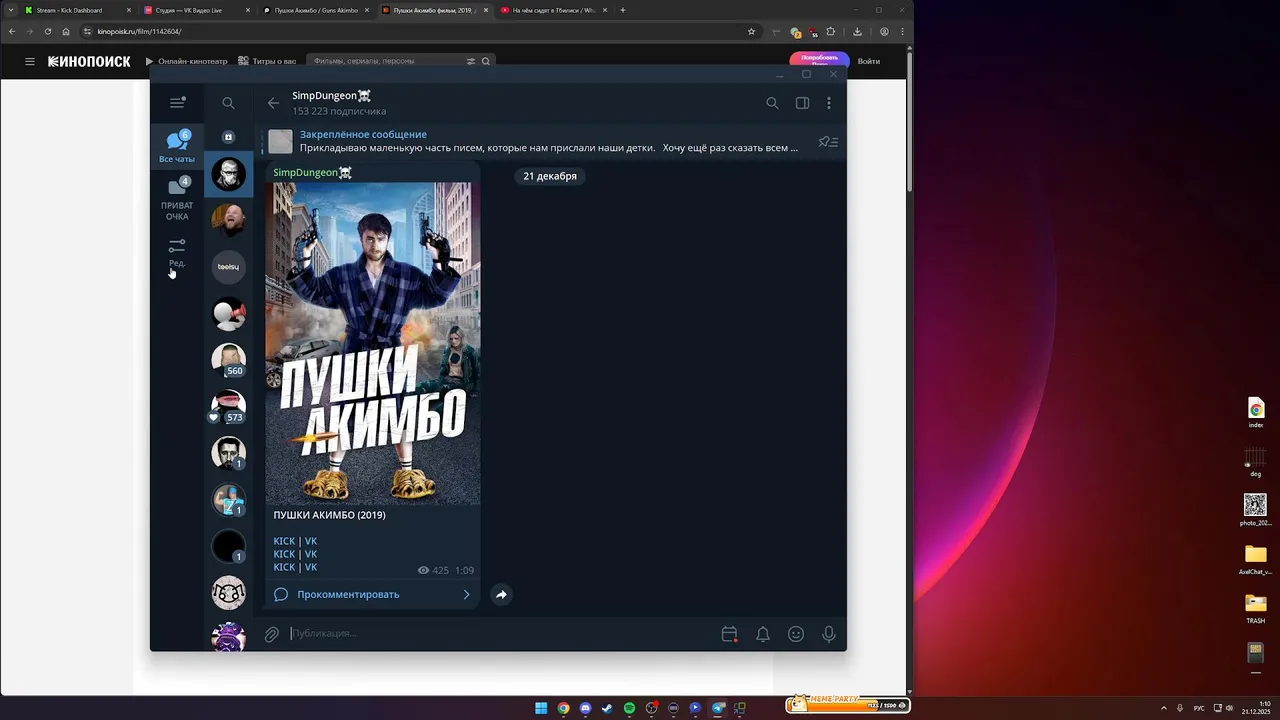The image size is (1280, 720).
Task: Open Kinopoisk advanced search filter icon
Action: (x=471, y=61)
